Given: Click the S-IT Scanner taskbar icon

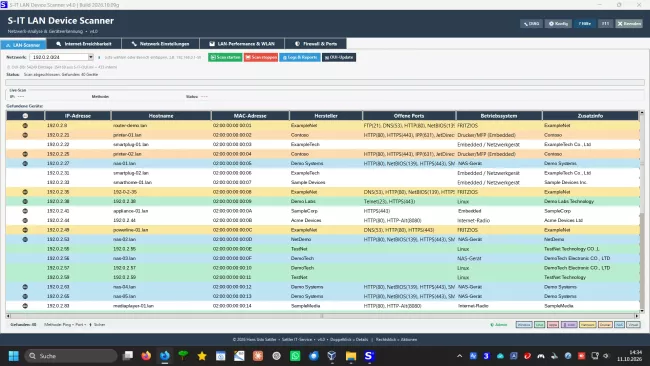Looking at the screenshot, I should tap(369, 356).
